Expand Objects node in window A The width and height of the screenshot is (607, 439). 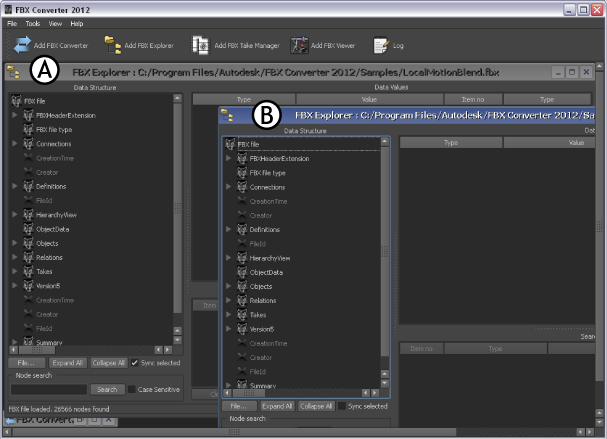tap(15, 243)
